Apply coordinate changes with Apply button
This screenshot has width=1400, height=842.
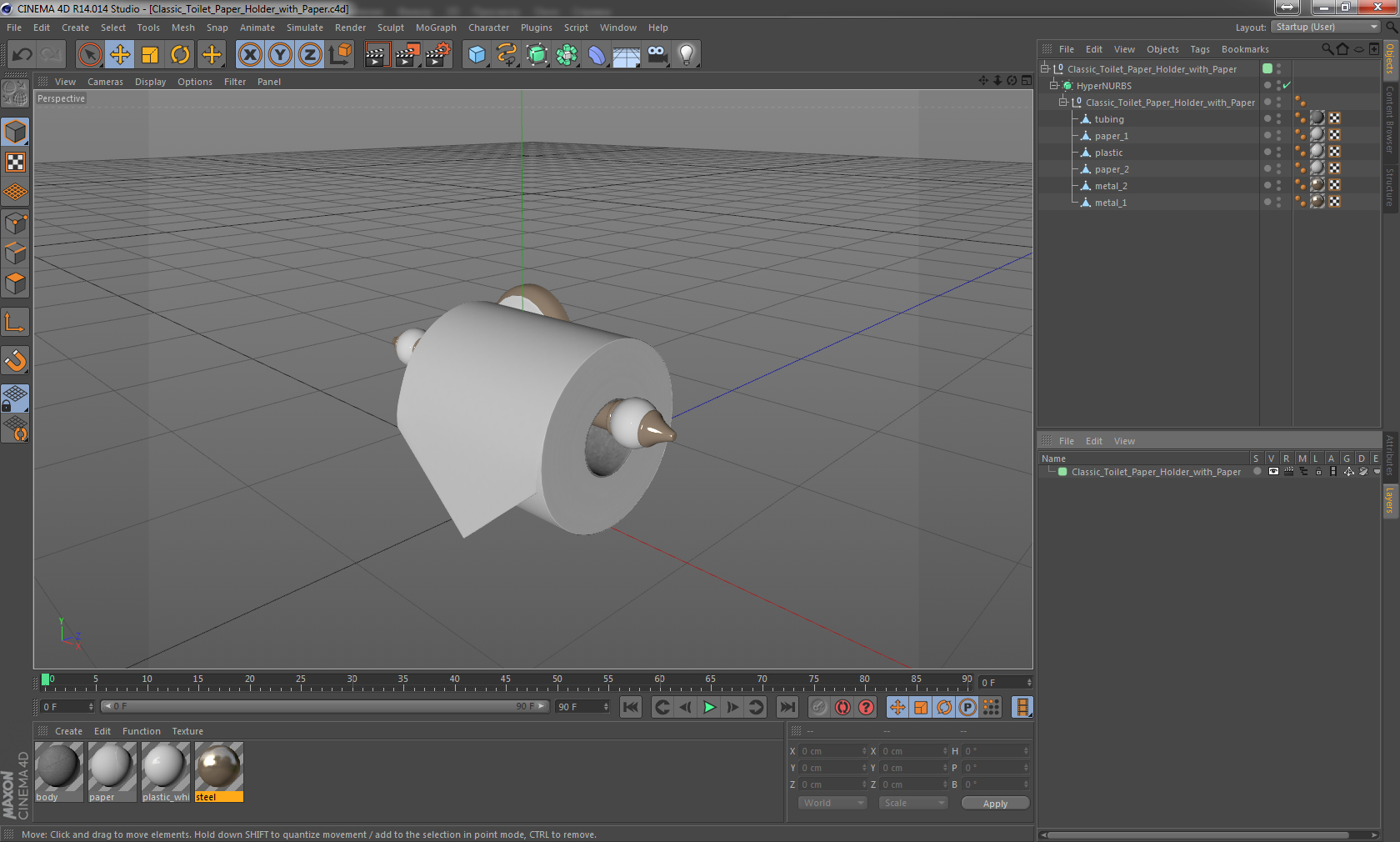coord(995,804)
